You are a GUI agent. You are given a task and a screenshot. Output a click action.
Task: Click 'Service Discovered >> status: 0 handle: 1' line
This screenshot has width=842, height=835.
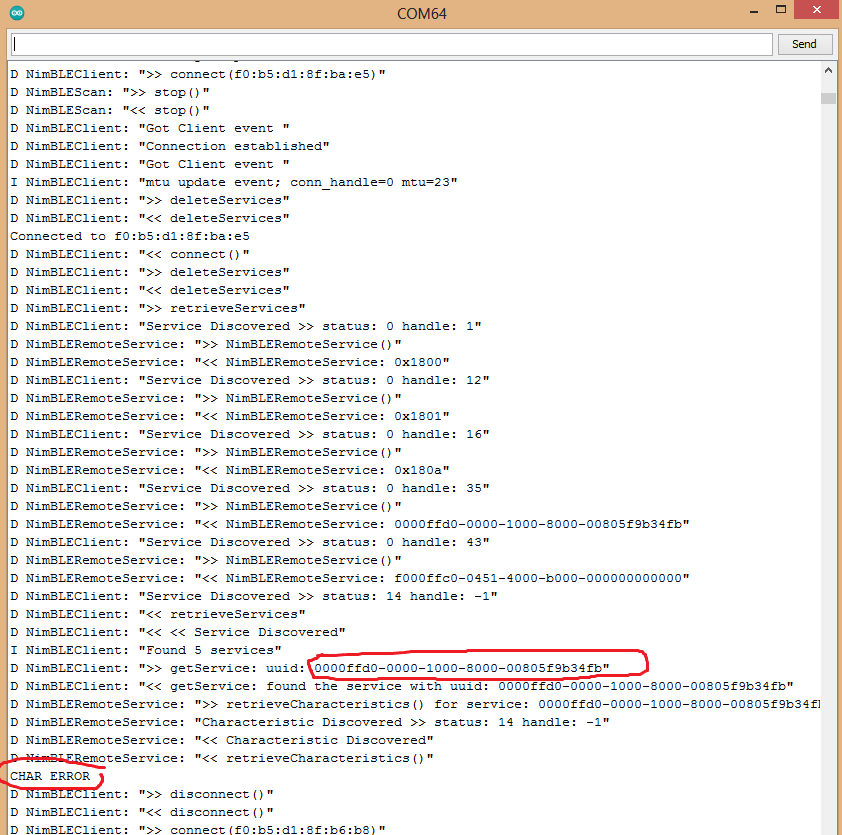point(245,326)
